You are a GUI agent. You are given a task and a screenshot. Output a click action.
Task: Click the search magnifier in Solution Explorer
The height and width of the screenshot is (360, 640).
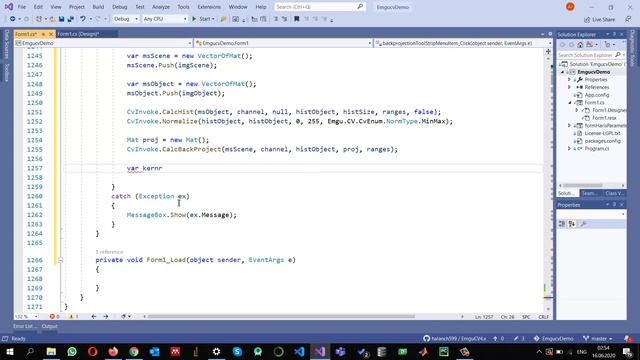pyautogui.click(x=618, y=55)
